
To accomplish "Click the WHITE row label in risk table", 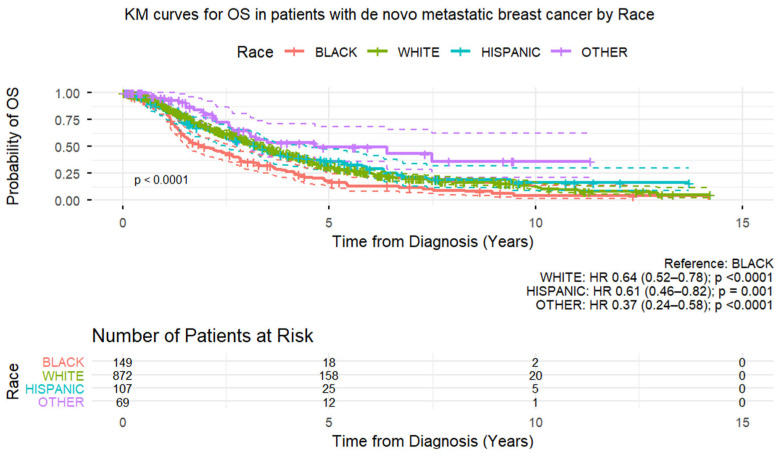I will (x=63, y=376).
